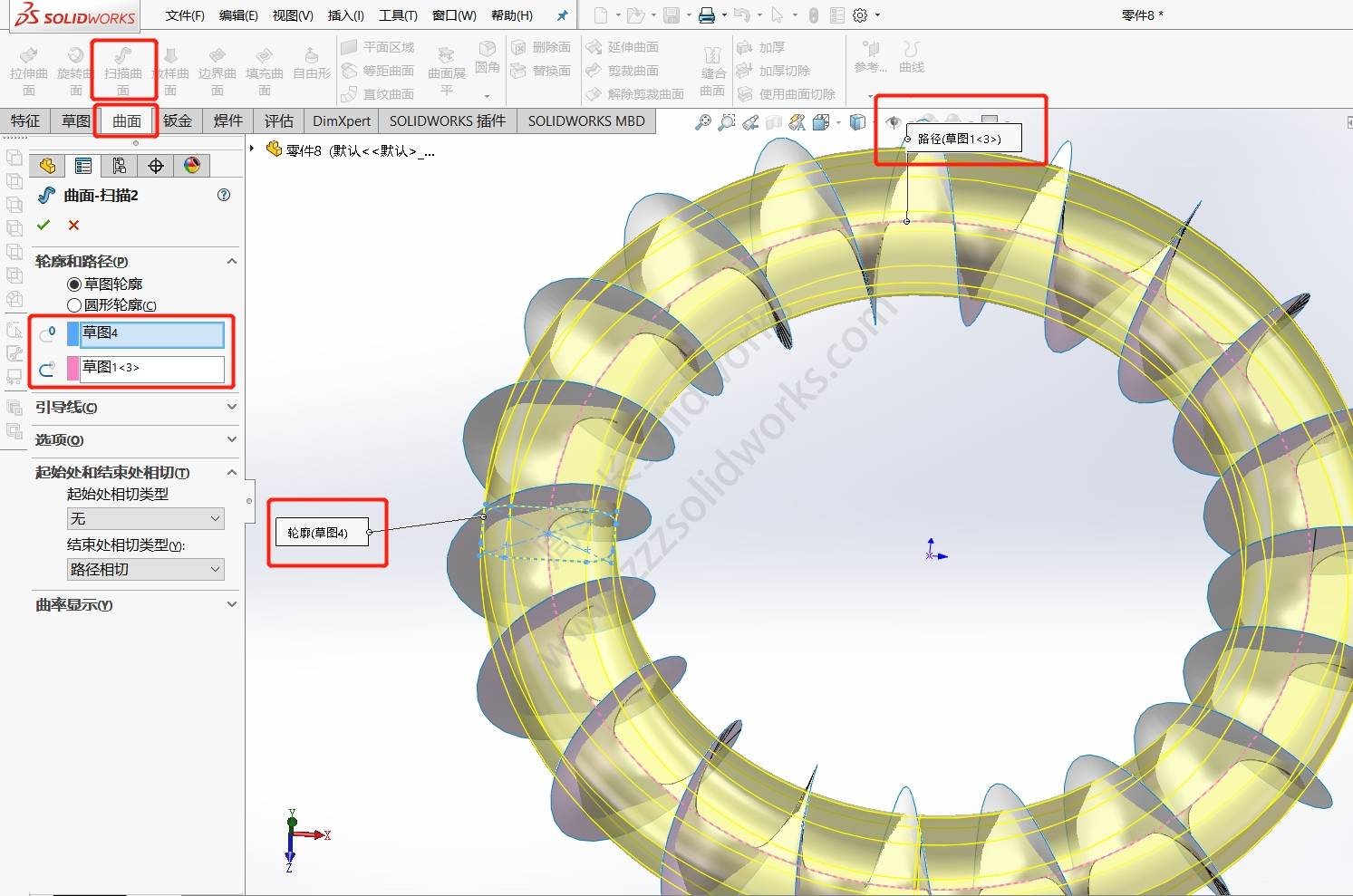Confirm the sweep with green checkmark
The image size is (1353, 896).
point(43,225)
